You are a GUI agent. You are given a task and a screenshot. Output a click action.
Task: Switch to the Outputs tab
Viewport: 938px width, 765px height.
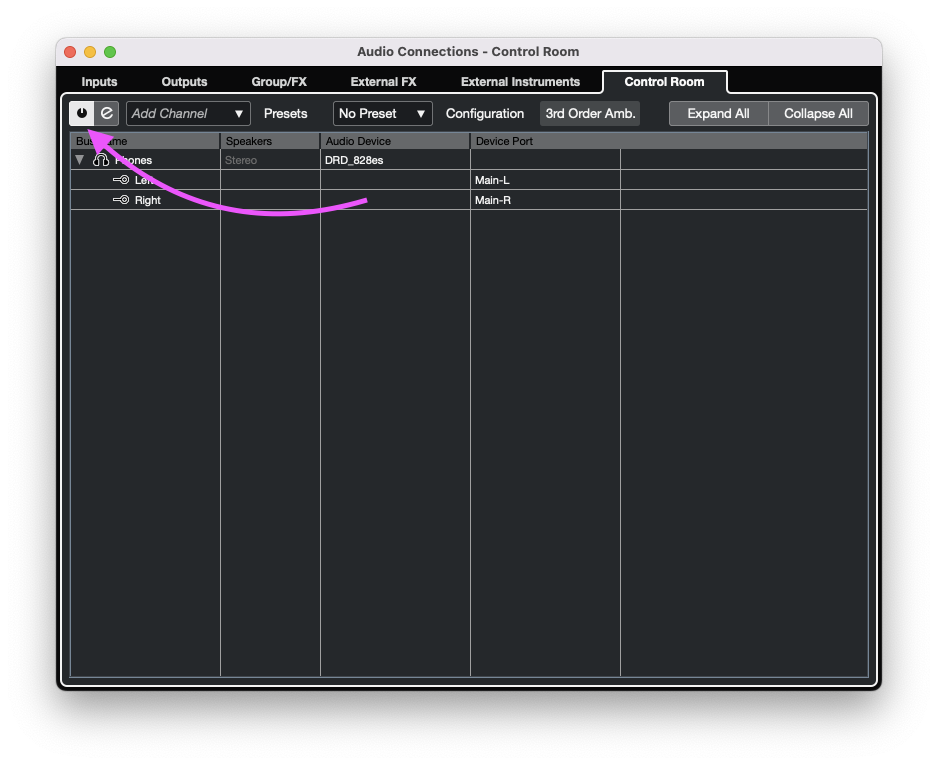point(184,82)
